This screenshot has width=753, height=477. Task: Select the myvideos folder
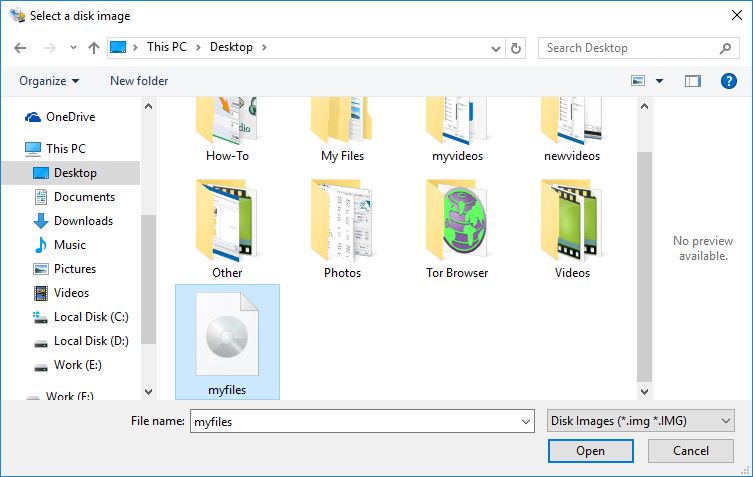(x=457, y=130)
